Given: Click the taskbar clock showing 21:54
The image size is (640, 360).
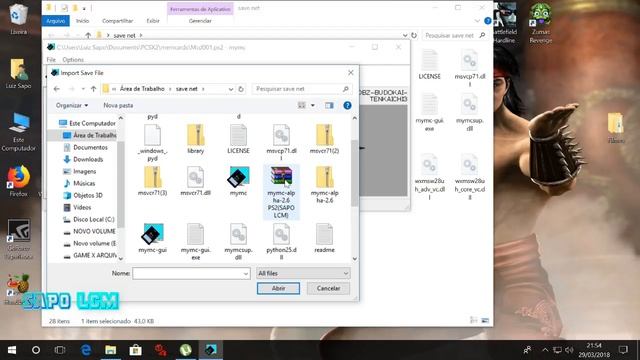Looking at the screenshot, I should (593, 350).
